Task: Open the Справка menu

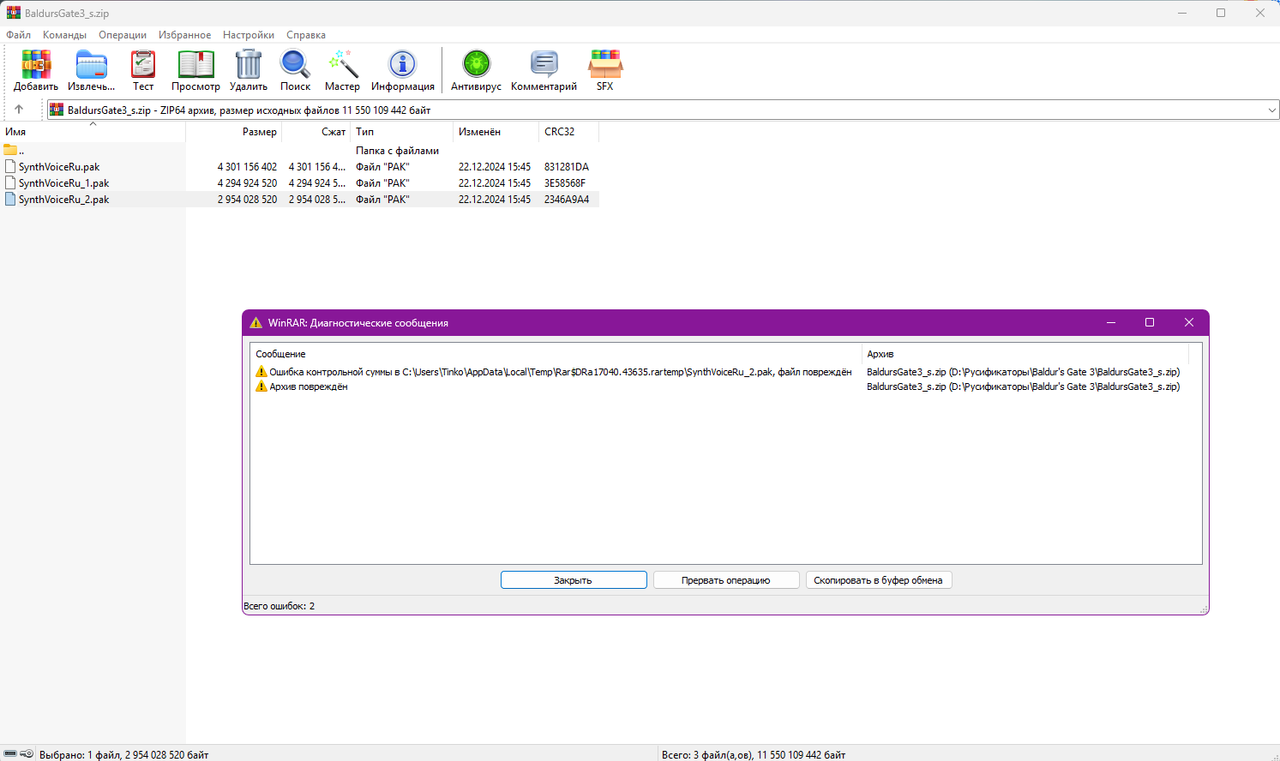Action: (x=306, y=35)
